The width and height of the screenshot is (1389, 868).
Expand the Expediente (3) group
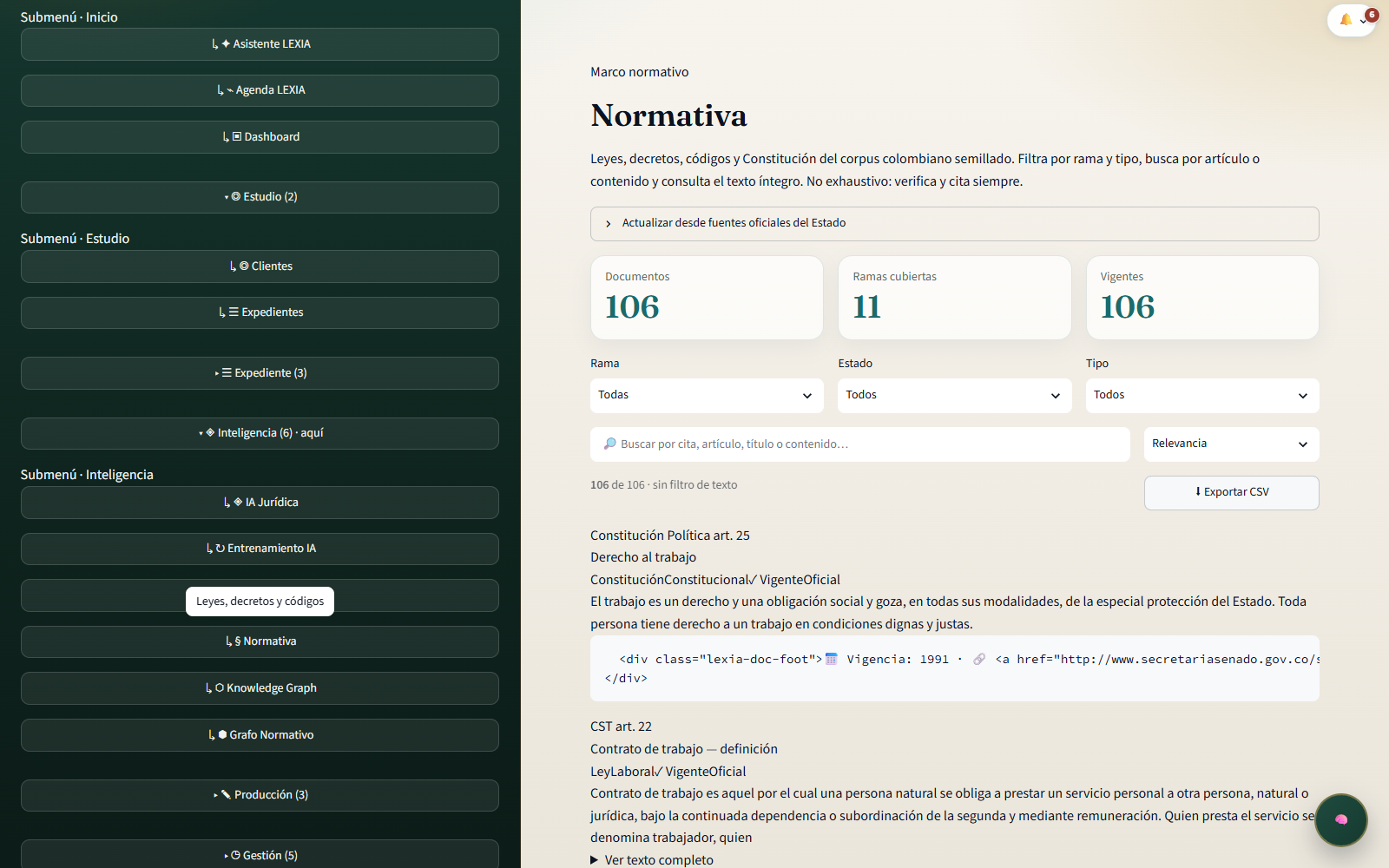[x=260, y=373]
